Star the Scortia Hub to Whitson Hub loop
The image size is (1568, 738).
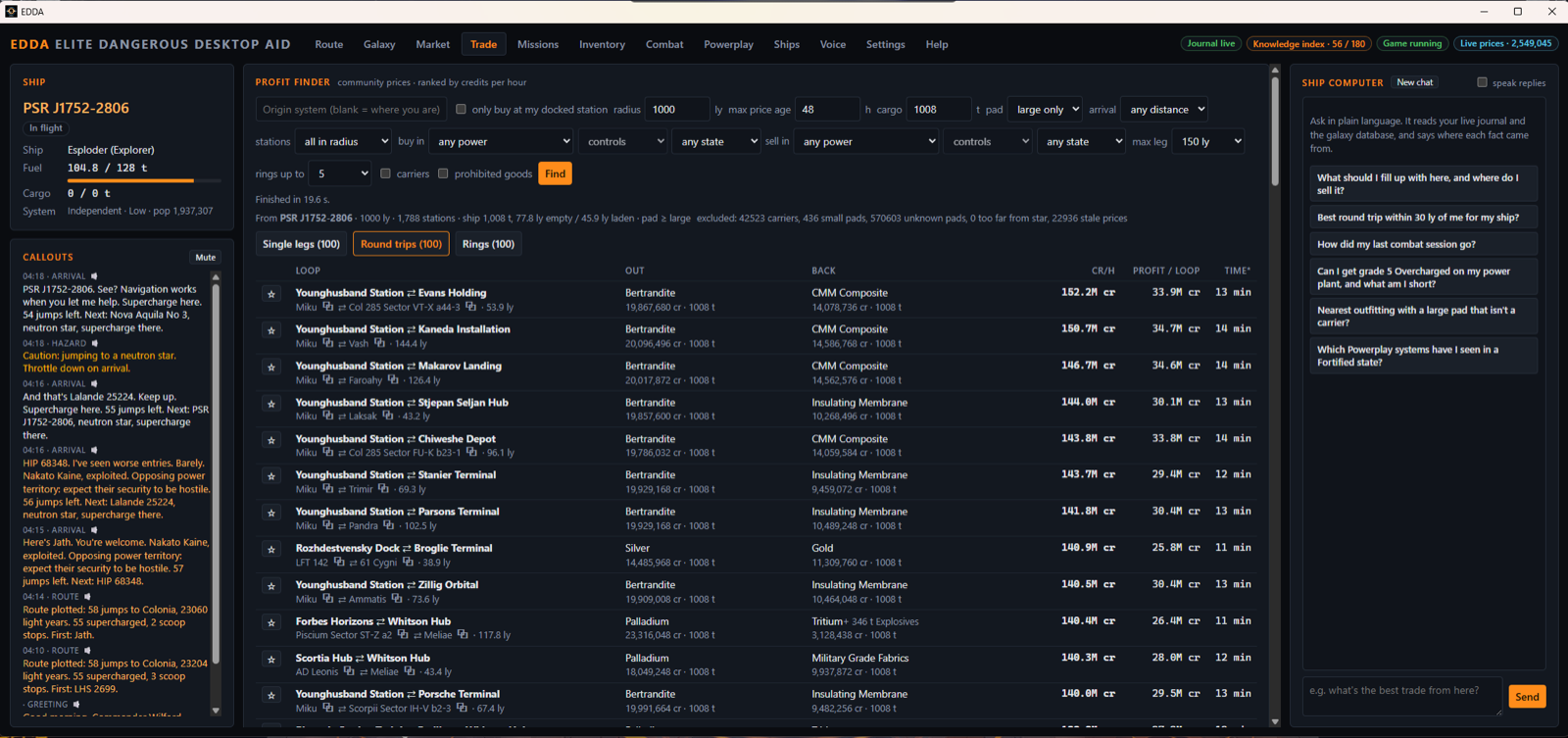point(271,660)
